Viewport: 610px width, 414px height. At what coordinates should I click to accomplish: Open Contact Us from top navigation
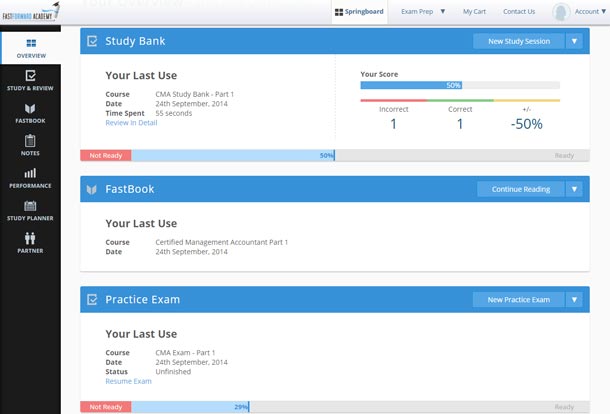click(519, 12)
